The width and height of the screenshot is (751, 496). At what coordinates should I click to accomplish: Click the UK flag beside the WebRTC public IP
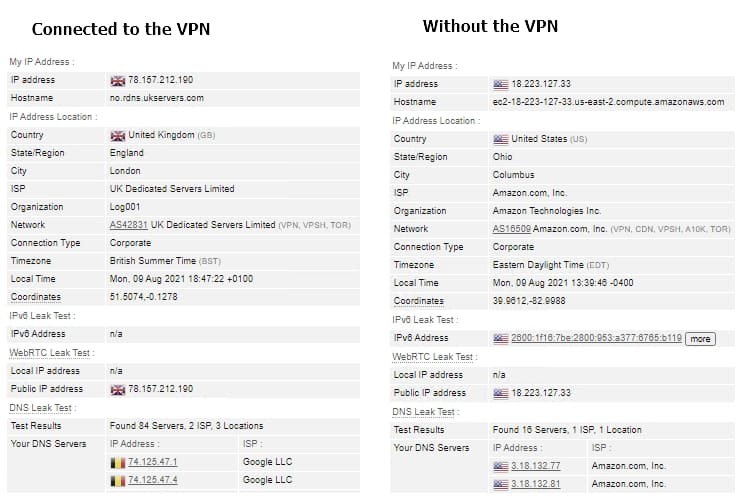click(x=117, y=390)
